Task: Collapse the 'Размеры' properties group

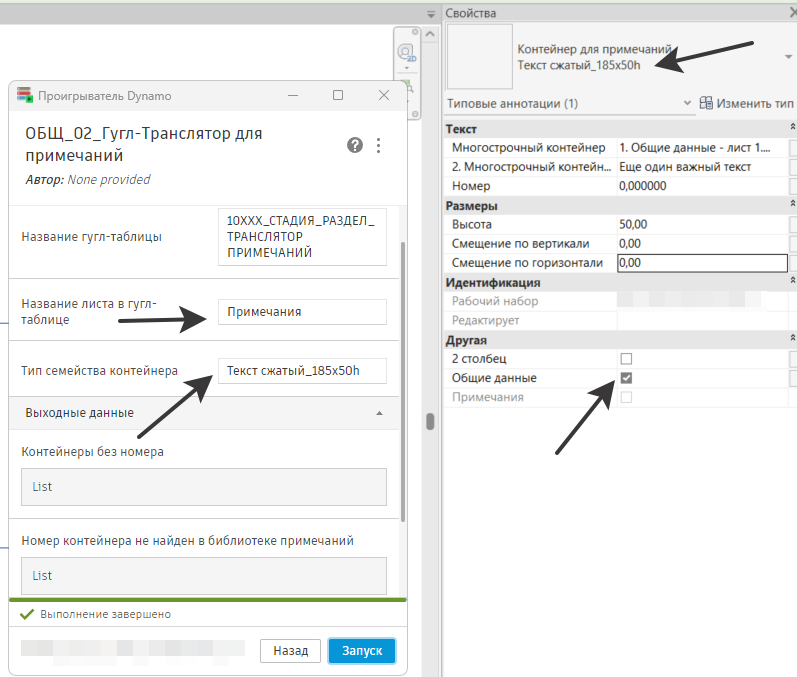Action: point(792,206)
